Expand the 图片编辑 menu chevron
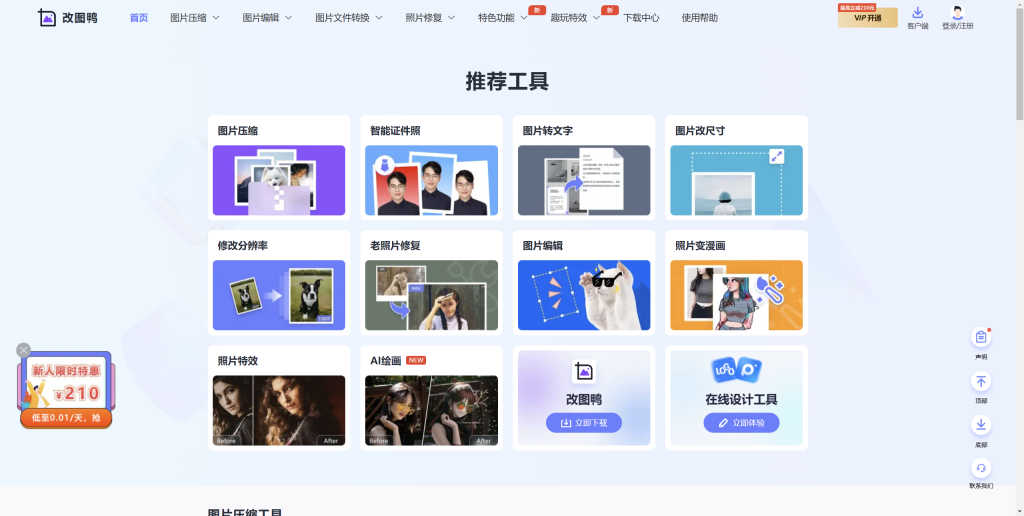The width and height of the screenshot is (1024, 516). coord(289,18)
